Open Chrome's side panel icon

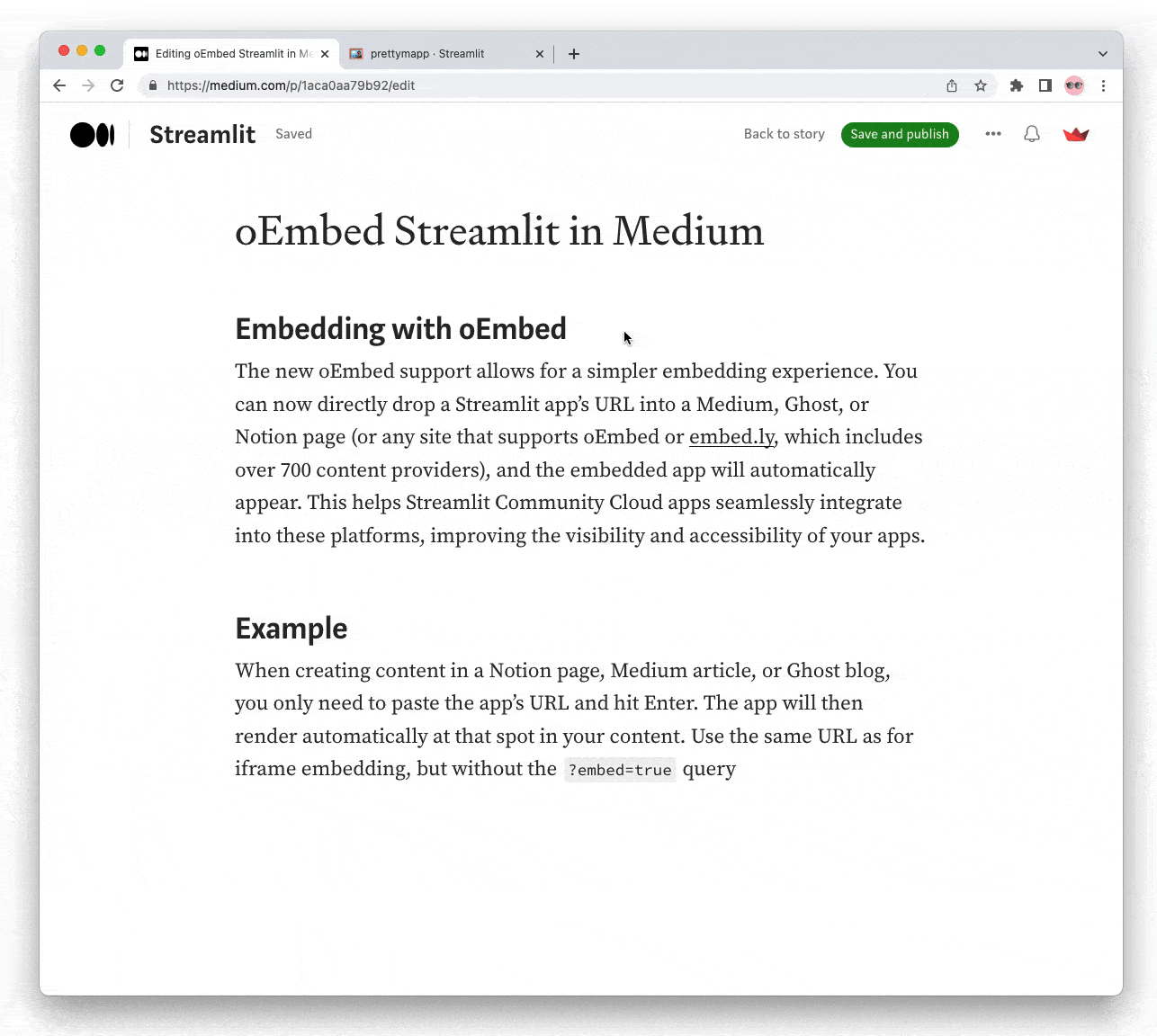click(x=1045, y=85)
